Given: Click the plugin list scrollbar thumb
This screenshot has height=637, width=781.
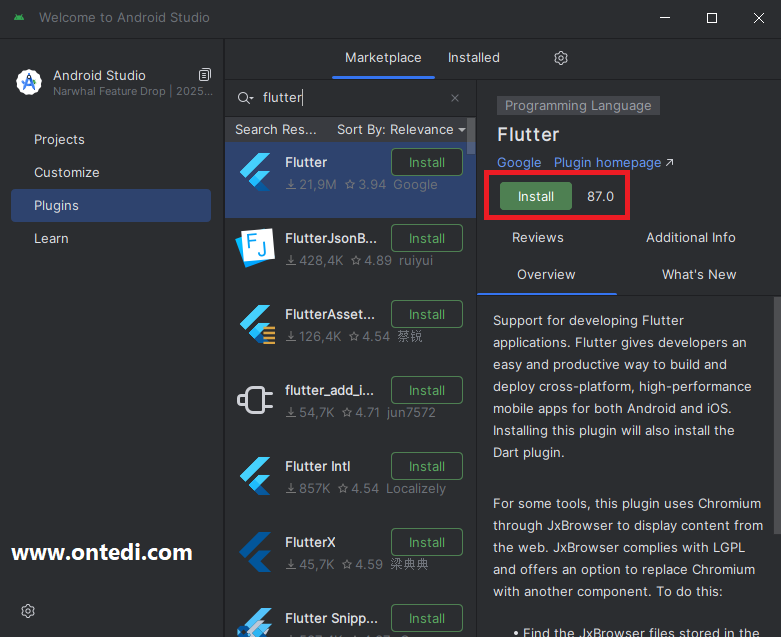Looking at the screenshot, I should [471, 136].
